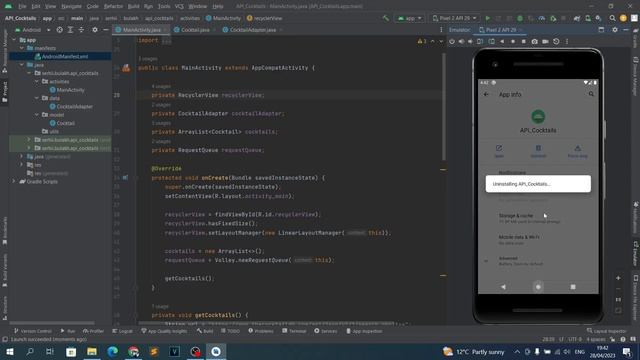Image resolution: width=640 pixels, height=360 pixels.
Task: Click emulator toolbar Back triangle button
Action: pos(502,42)
